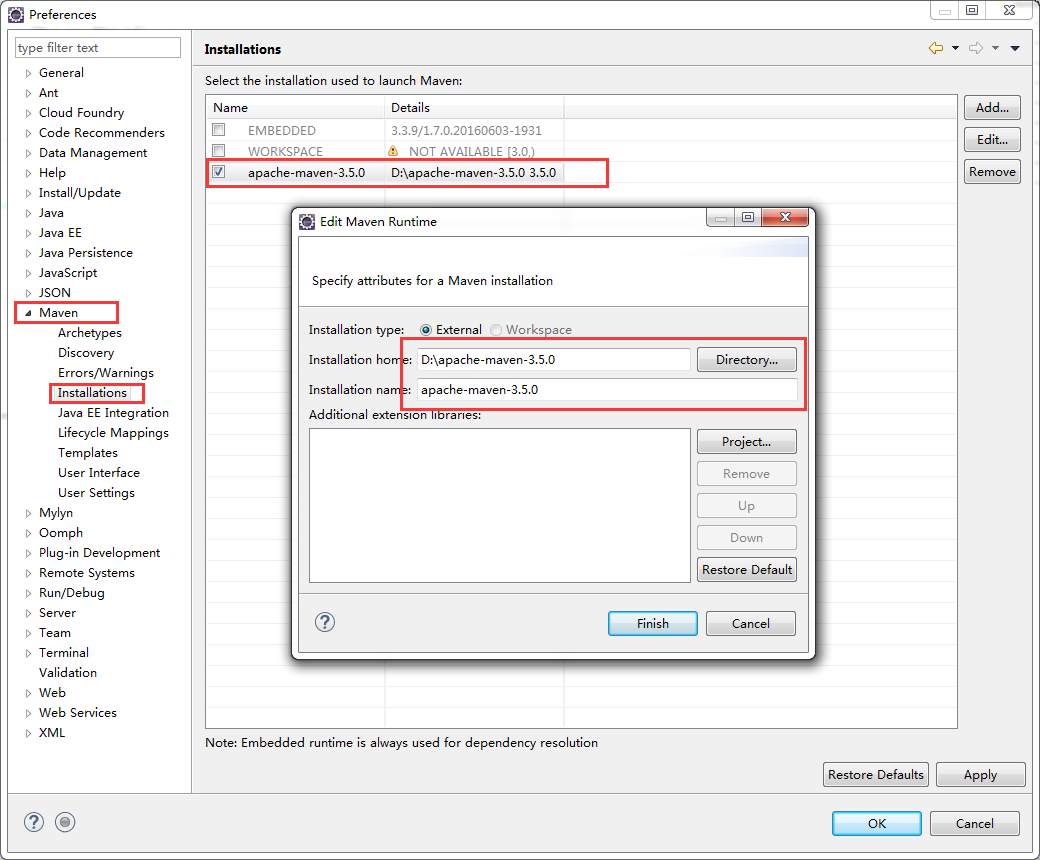Select the EMBEDDED row details 3.3.9/1.7.0
The width and height of the screenshot is (1040, 860).
click(x=466, y=131)
